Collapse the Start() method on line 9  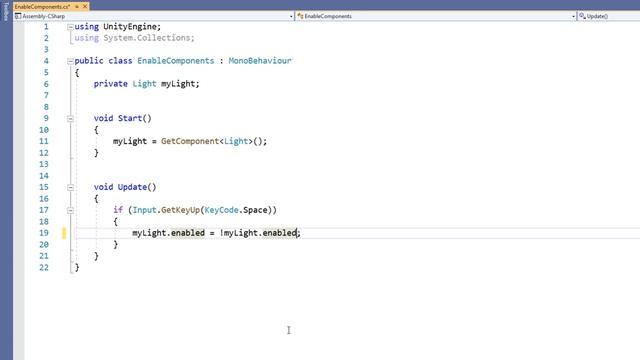point(70,119)
